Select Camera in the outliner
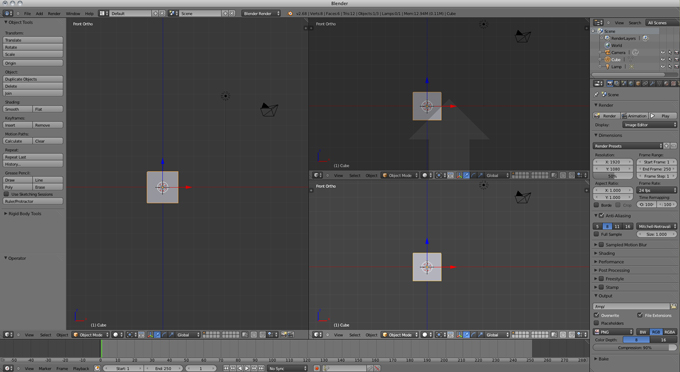This screenshot has height=372, width=680. click(618, 52)
